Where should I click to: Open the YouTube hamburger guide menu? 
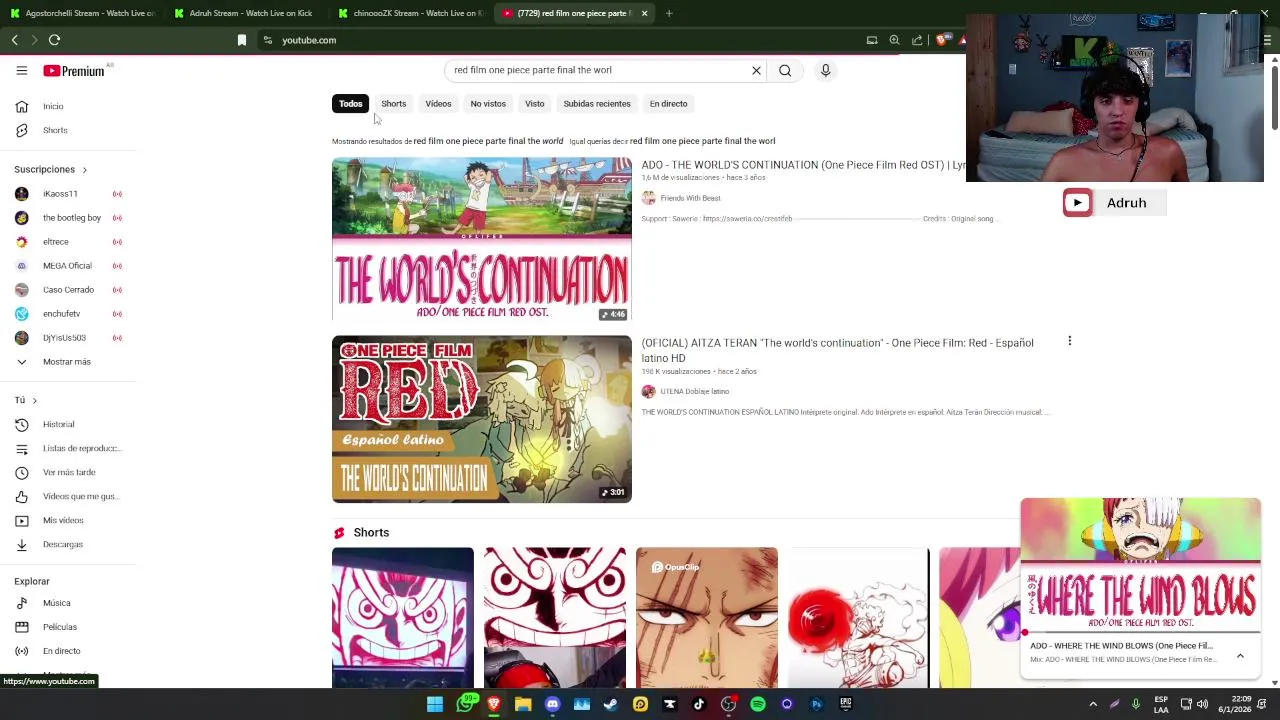coord(21,70)
